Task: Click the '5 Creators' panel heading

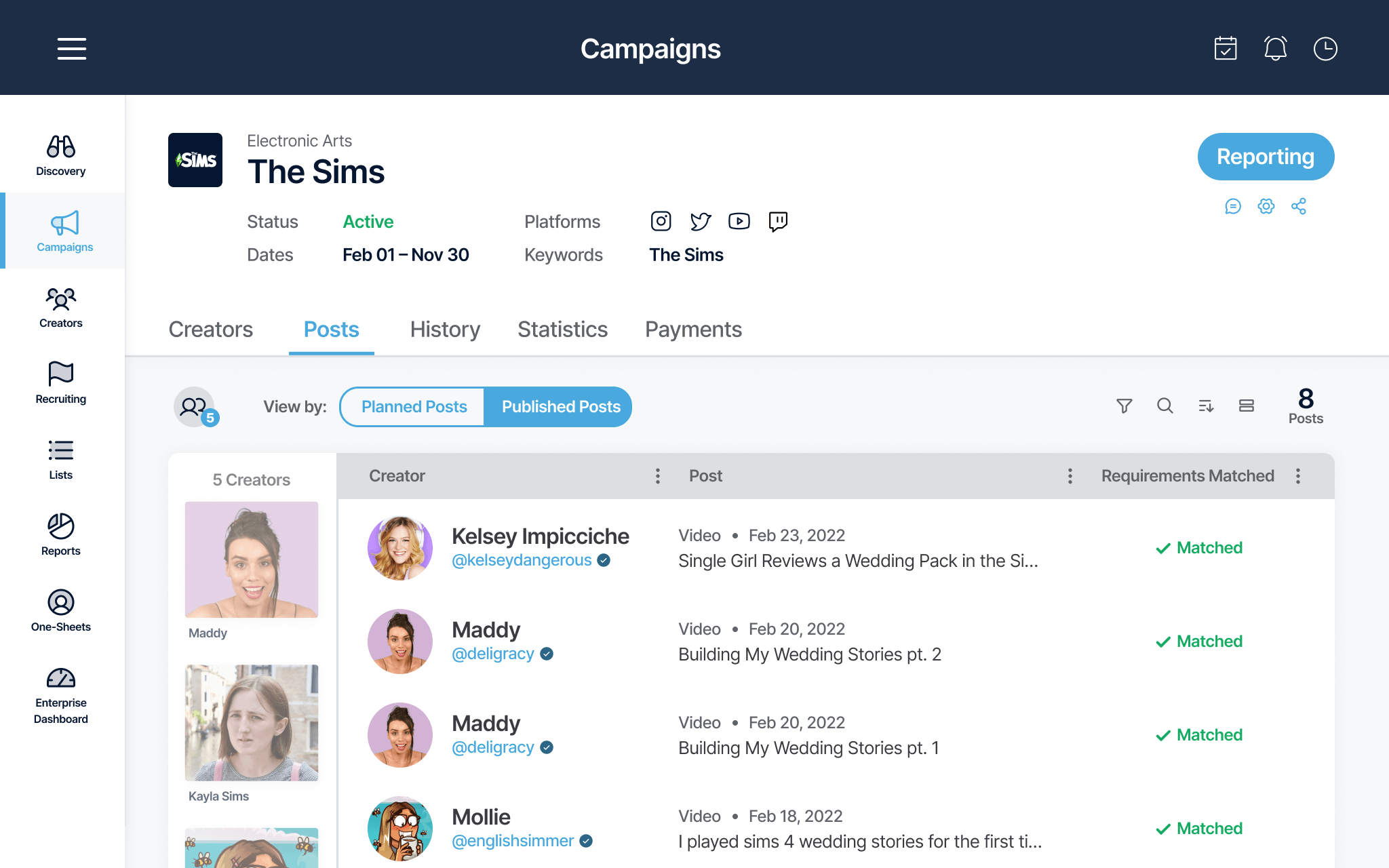Action: (x=252, y=480)
